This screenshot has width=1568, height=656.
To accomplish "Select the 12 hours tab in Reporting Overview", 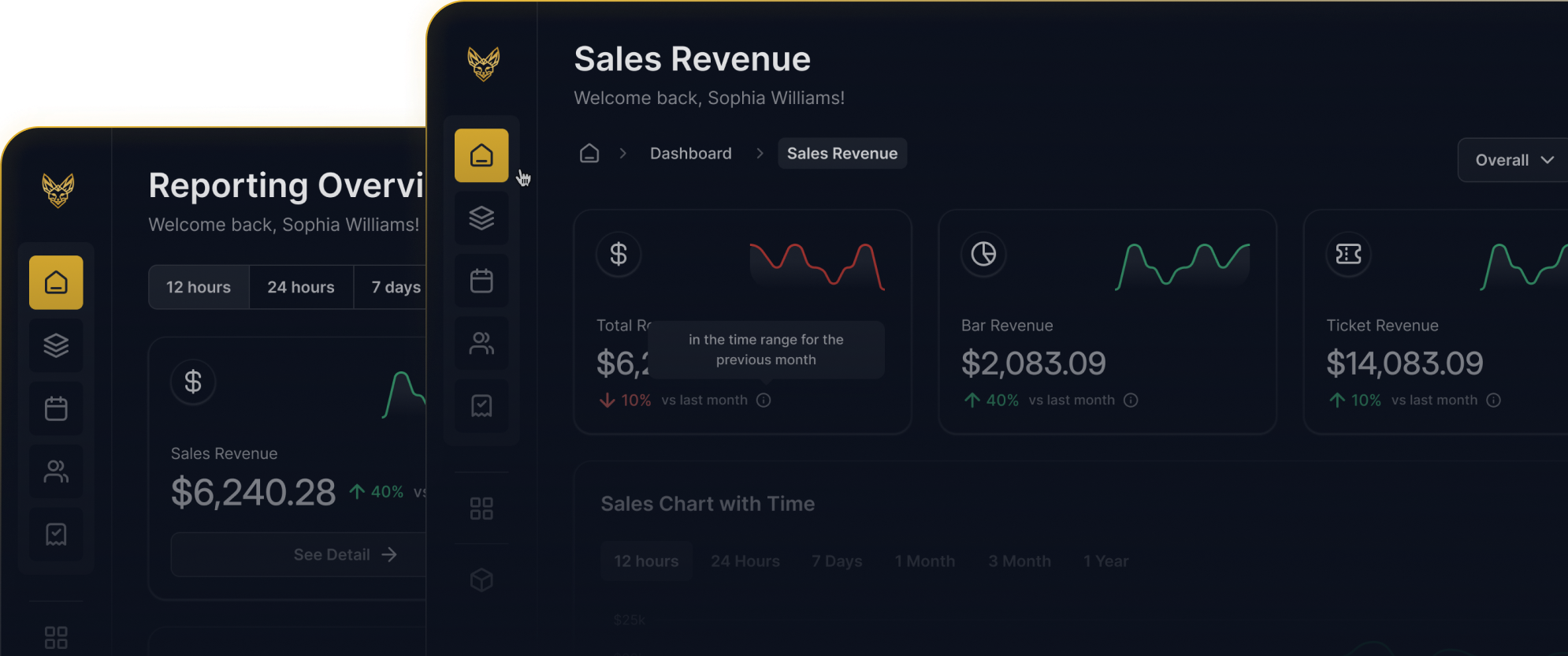I will click(x=199, y=287).
